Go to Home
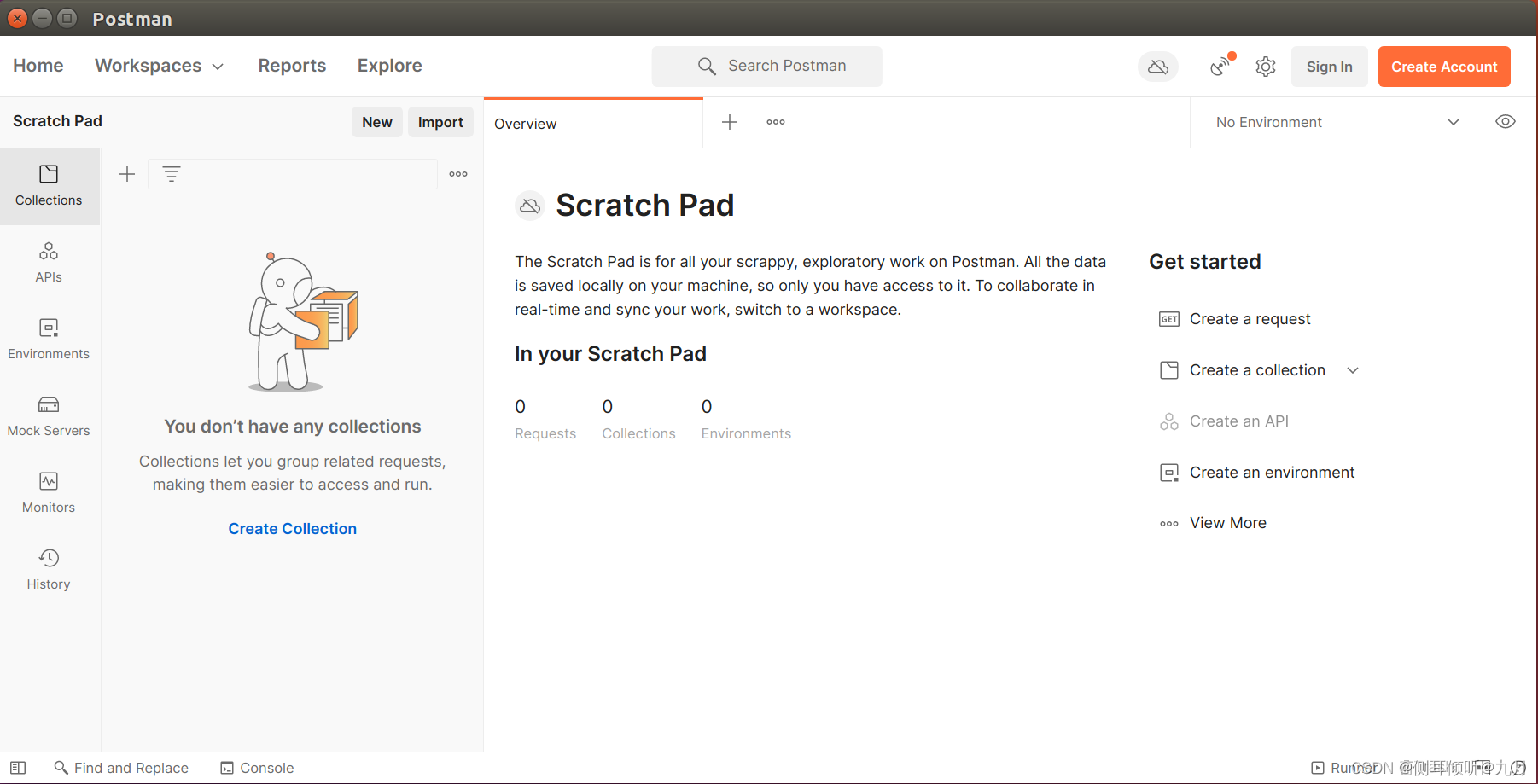This screenshot has height=784, width=1538. click(x=38, y=66)
